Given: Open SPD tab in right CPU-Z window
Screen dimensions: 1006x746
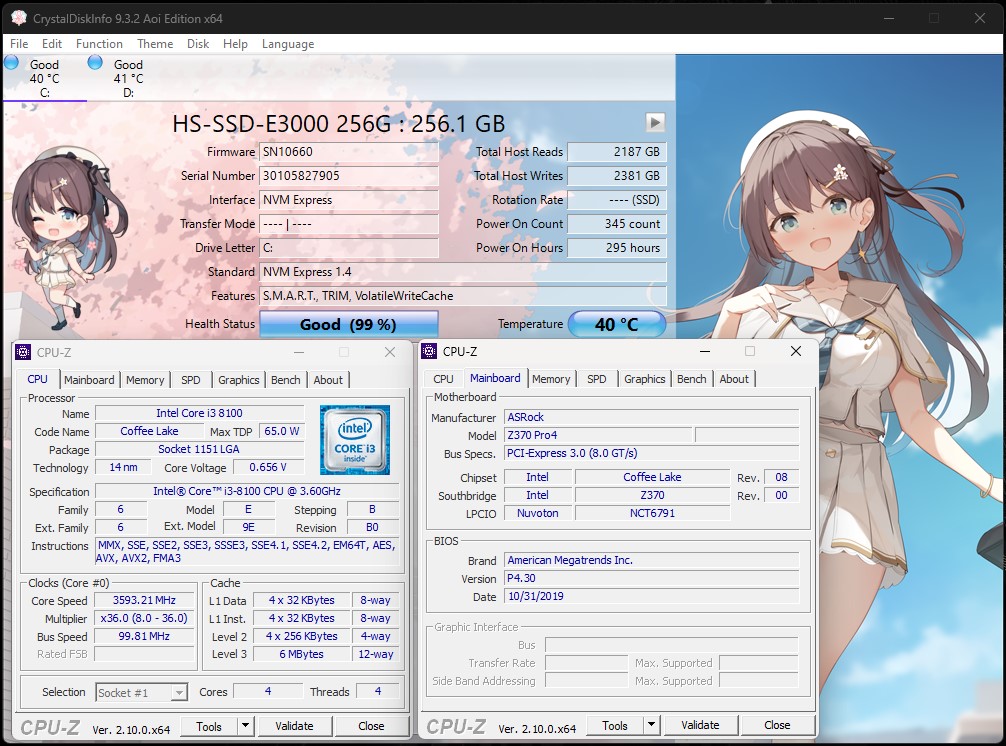Looking at the screenshot, I should (x=597, y=379).
